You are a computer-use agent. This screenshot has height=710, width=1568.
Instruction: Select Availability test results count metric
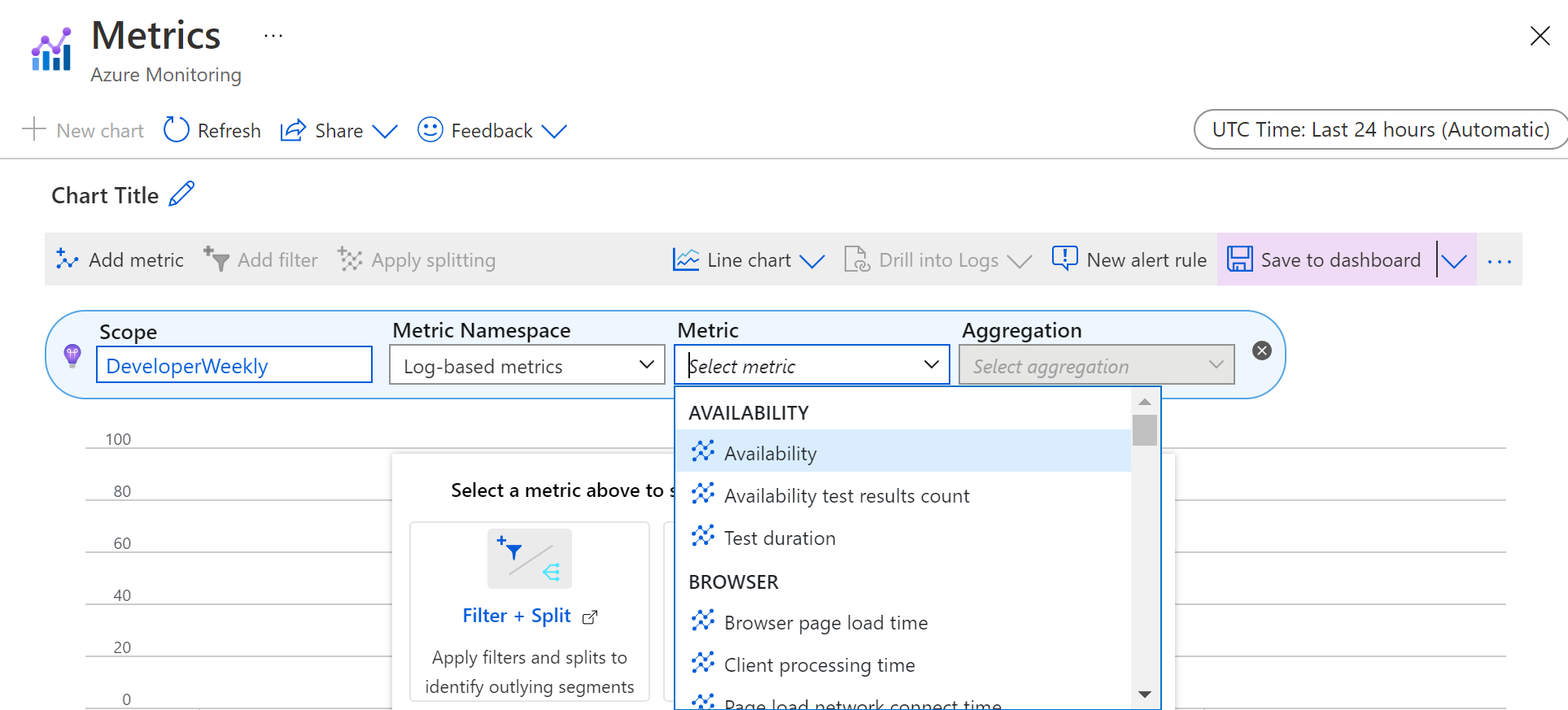pyautogui.click(x=903, y=494)
